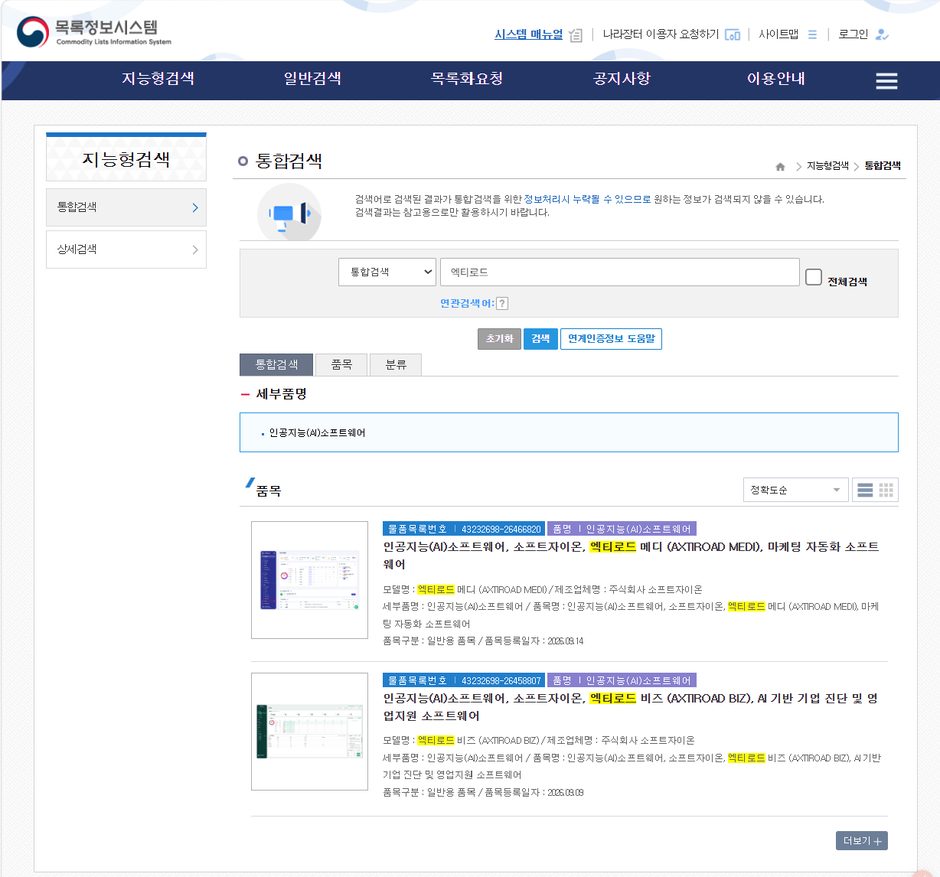The image size is (940, 877).
Task: Click item number 43232698-26458807 badge
Action: point(463,680)
